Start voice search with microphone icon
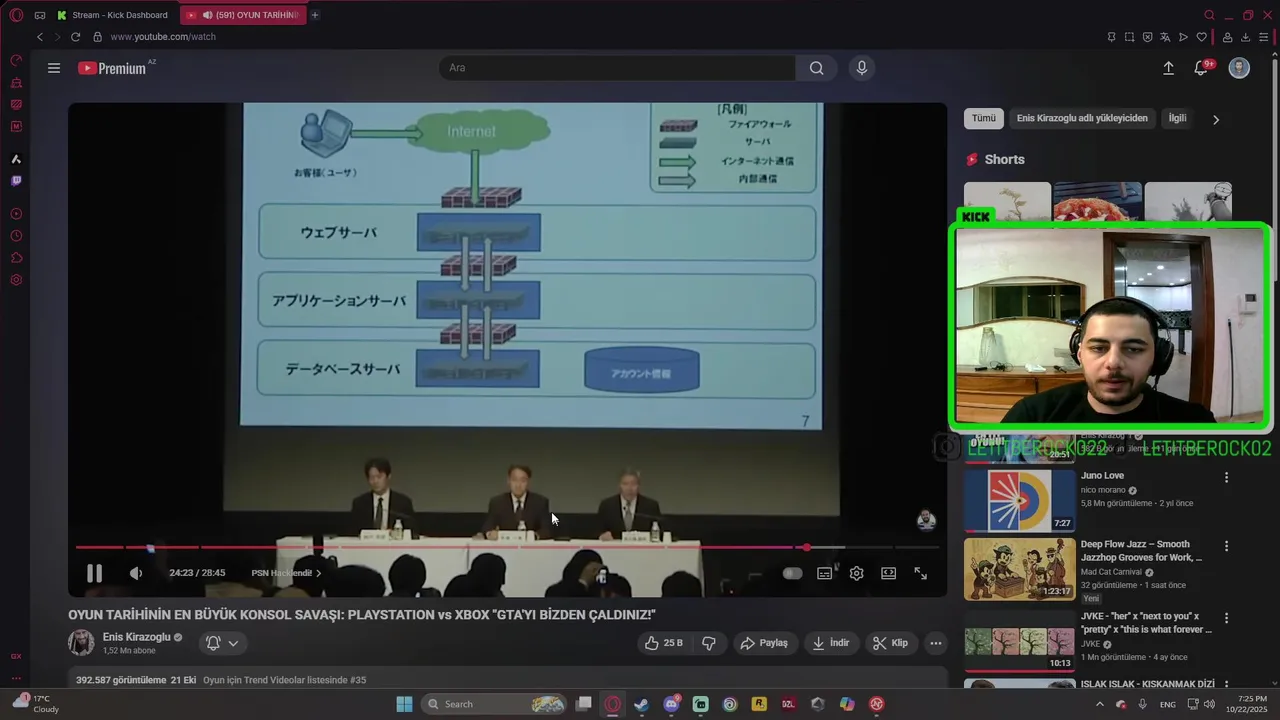This screenshot has height=720, width=1280. pyautogui.click(x=862, y=68)
